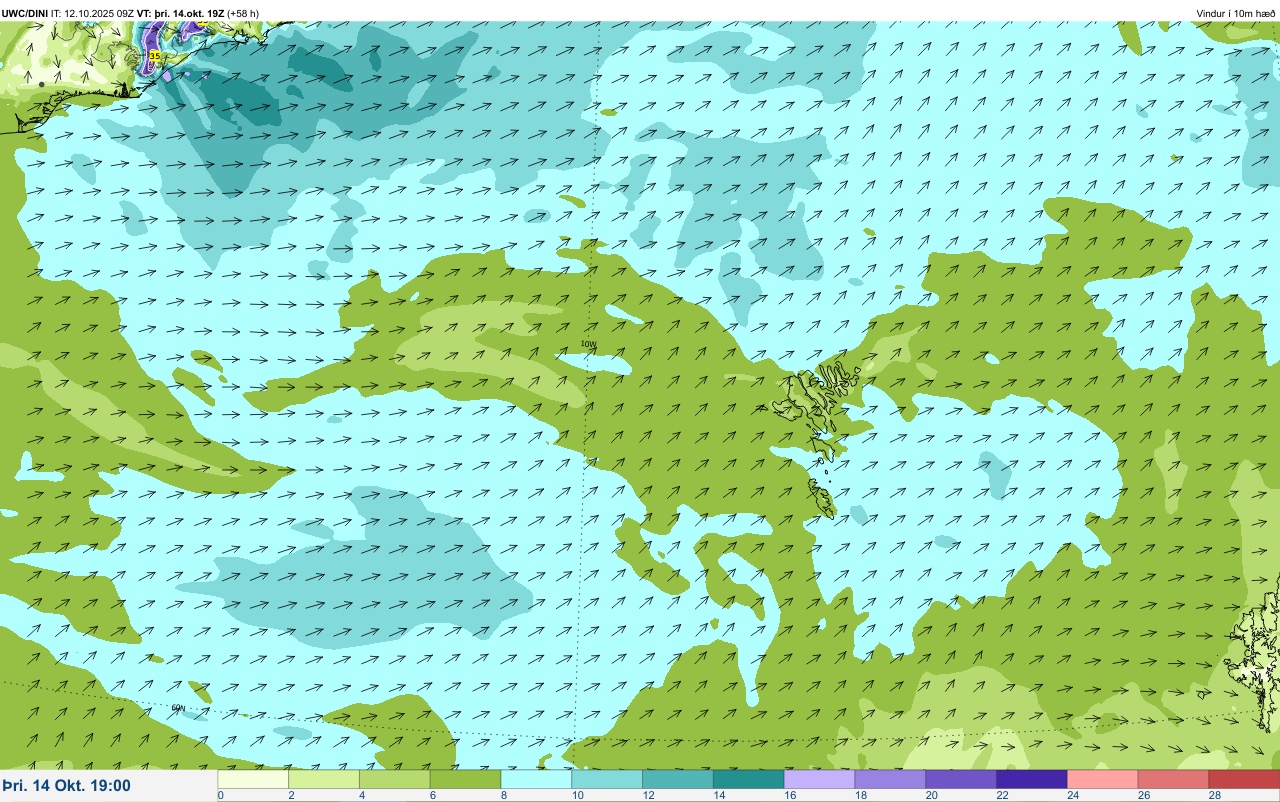
Task: Click the '(+58 h)' forecast offset text
Action: pyautogui.click(x=243, y=13)
